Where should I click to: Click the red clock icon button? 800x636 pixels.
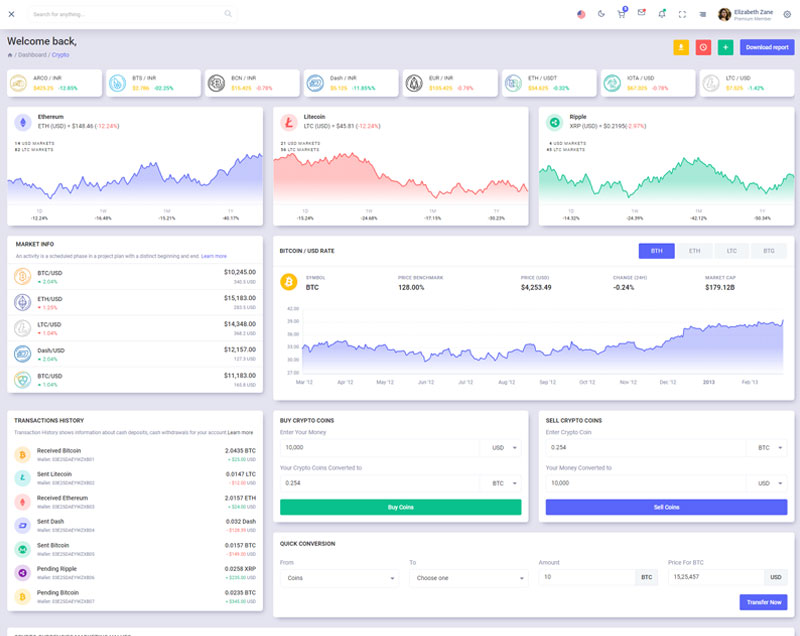(x=703, y=47)
